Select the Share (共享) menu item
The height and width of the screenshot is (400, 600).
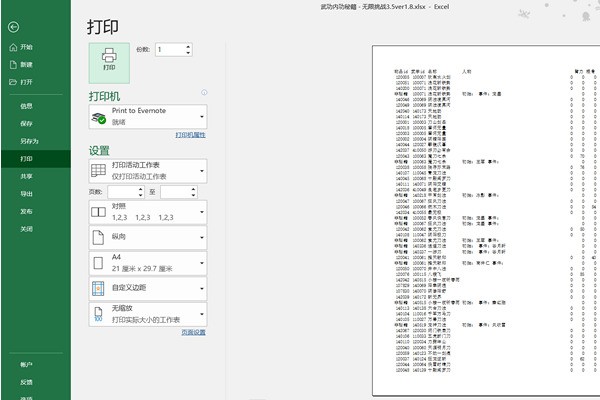[x=36, y=176]
